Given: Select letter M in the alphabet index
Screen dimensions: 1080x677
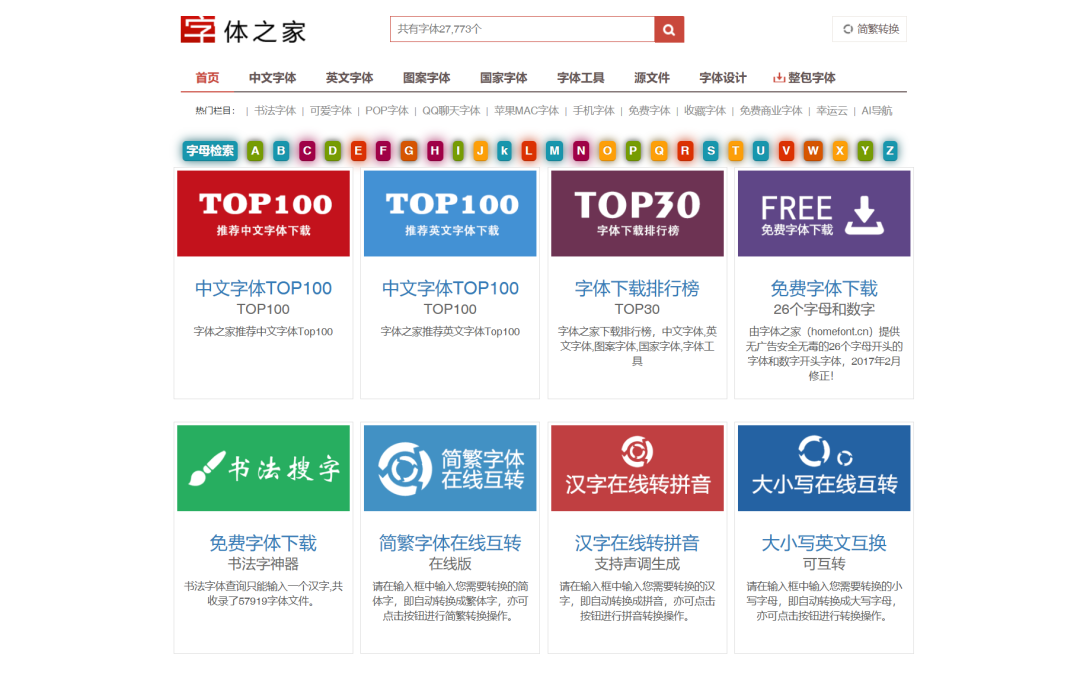Looking at the screenshot, I should (x=555, y=151).
